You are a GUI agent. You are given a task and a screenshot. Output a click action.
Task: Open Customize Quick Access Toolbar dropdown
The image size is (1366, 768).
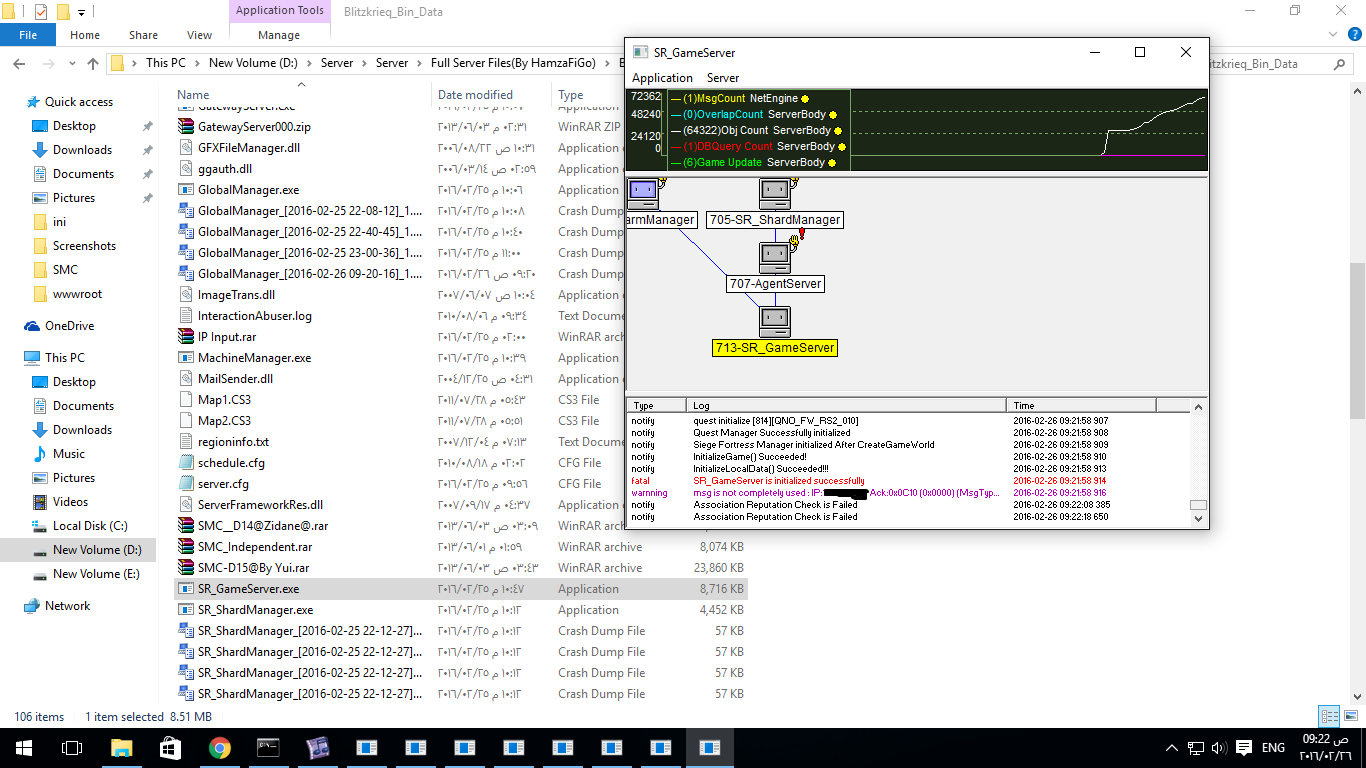click(x=82, y=12)
